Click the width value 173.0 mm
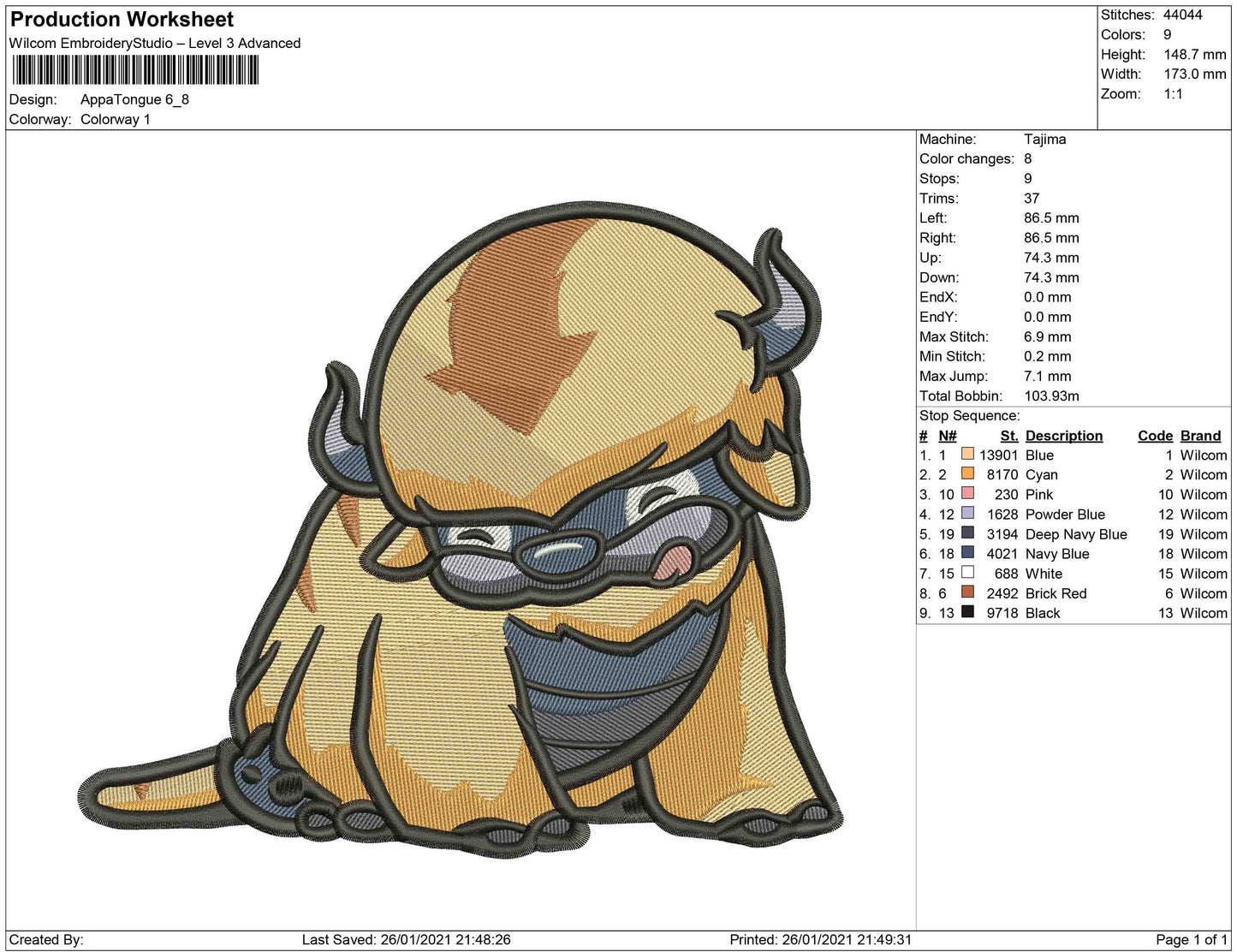The image size is (1237, 952). tap(1195, 74)
